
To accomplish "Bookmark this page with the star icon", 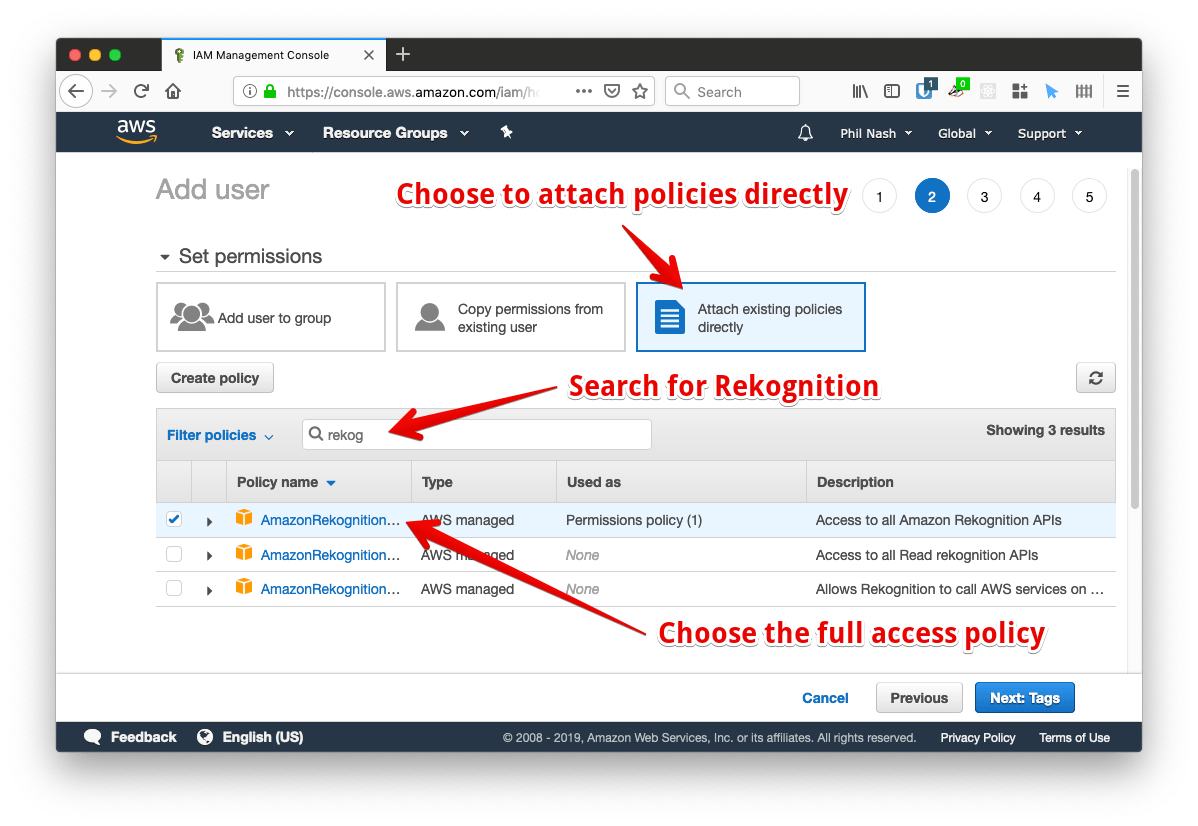I will [639, 91].
